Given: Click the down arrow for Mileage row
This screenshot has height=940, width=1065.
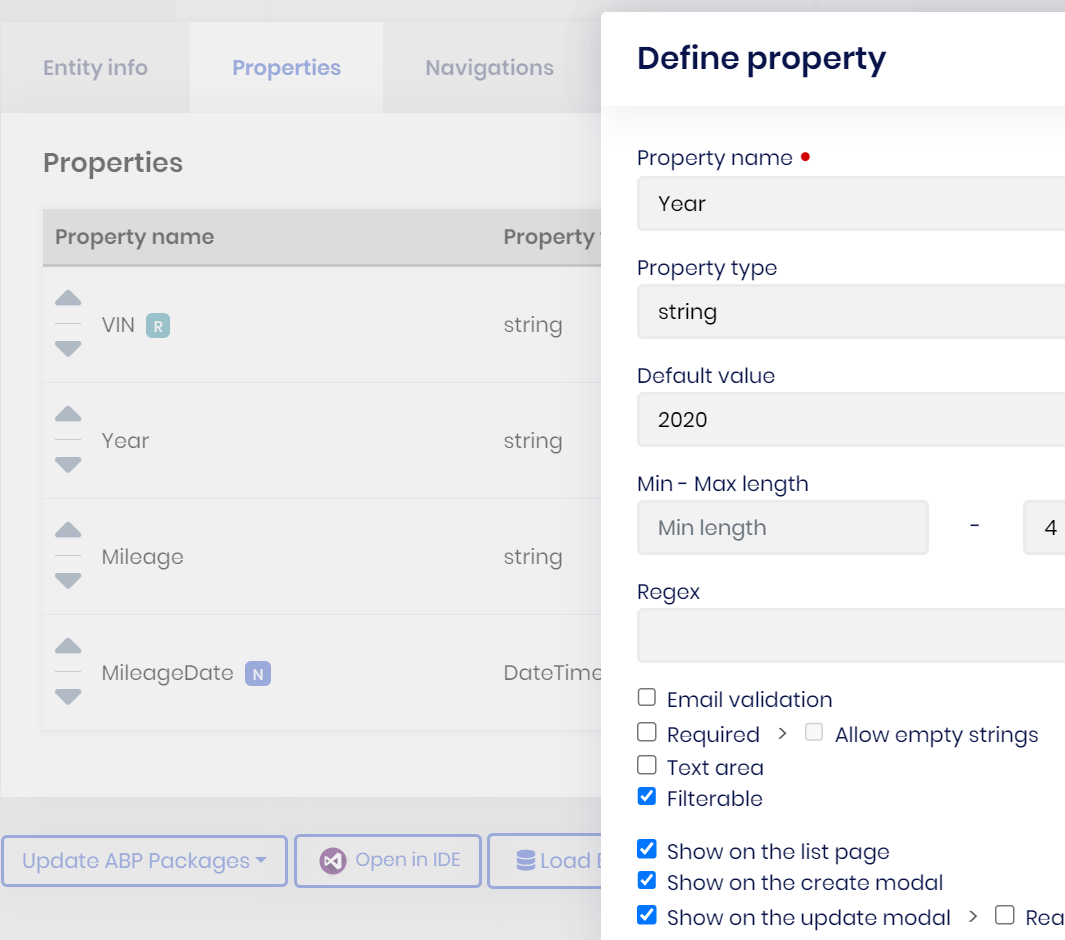Looking at the screenshot, I should point(68,580).
